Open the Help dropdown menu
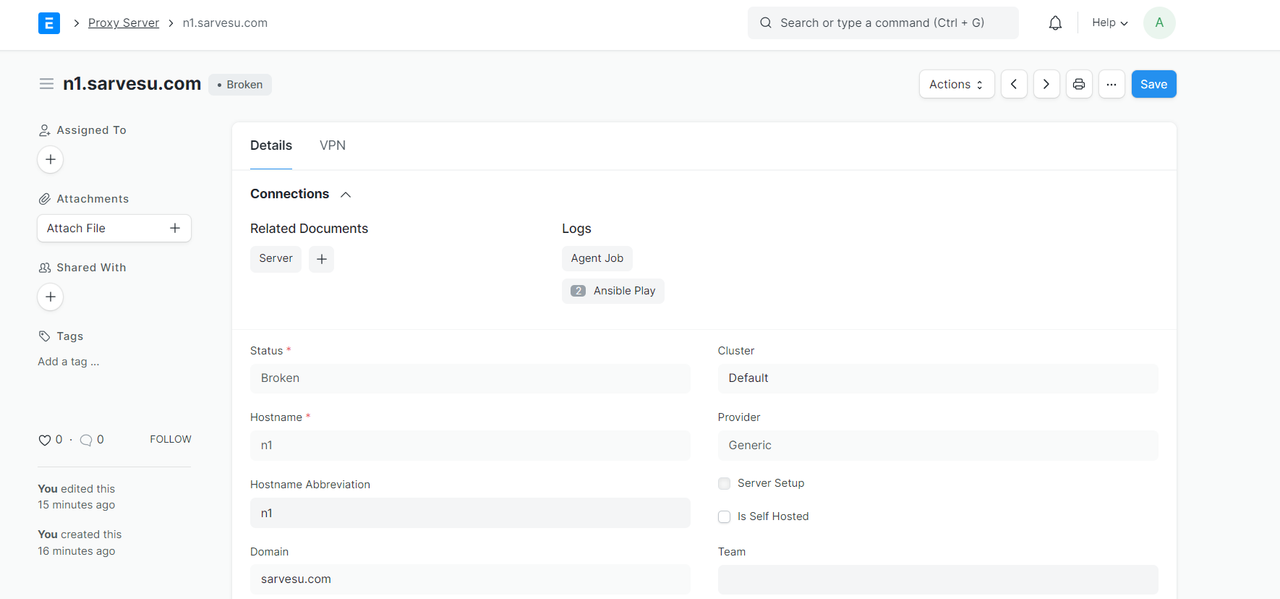1280x599 pixels. (1110, 23)
